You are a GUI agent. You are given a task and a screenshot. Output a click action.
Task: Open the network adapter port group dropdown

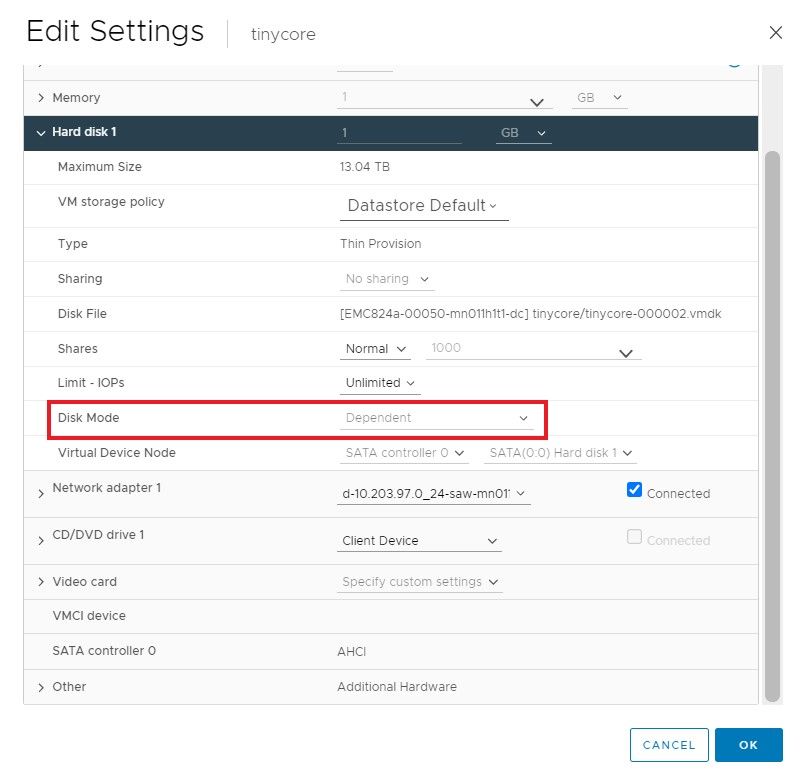(434, 493)
